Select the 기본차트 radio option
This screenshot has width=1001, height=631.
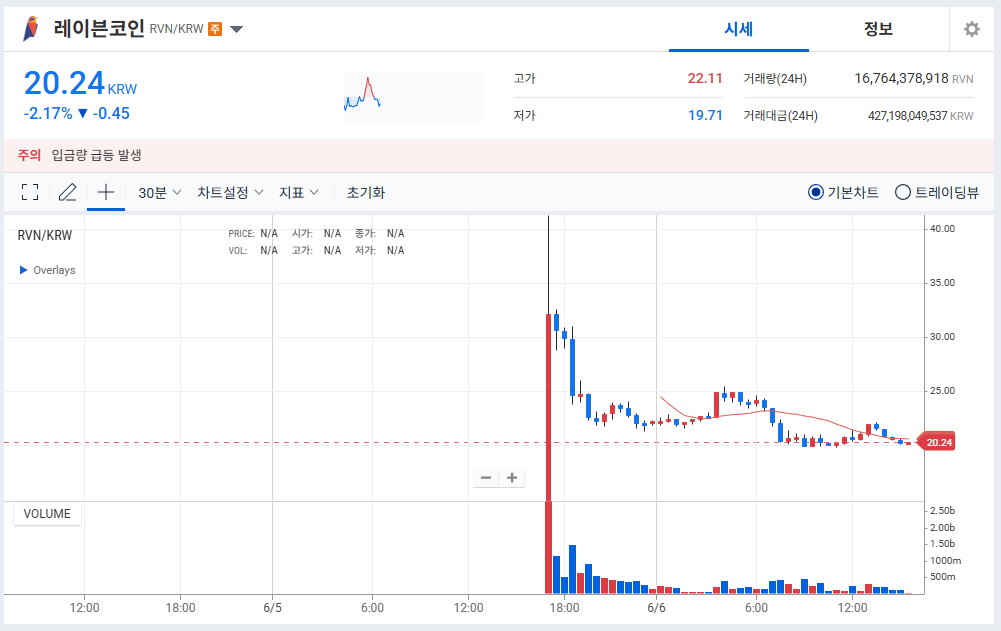coord(843,192)
